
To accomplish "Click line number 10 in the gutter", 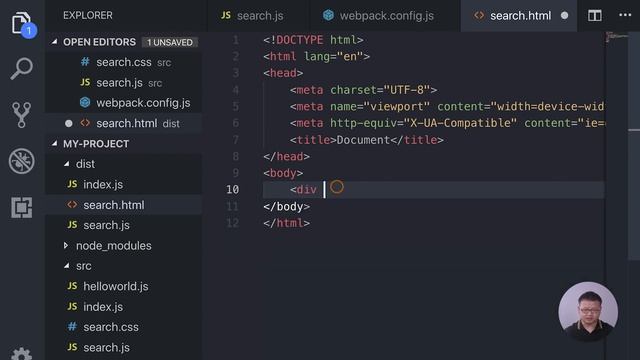I will click(x=232, y=190).
